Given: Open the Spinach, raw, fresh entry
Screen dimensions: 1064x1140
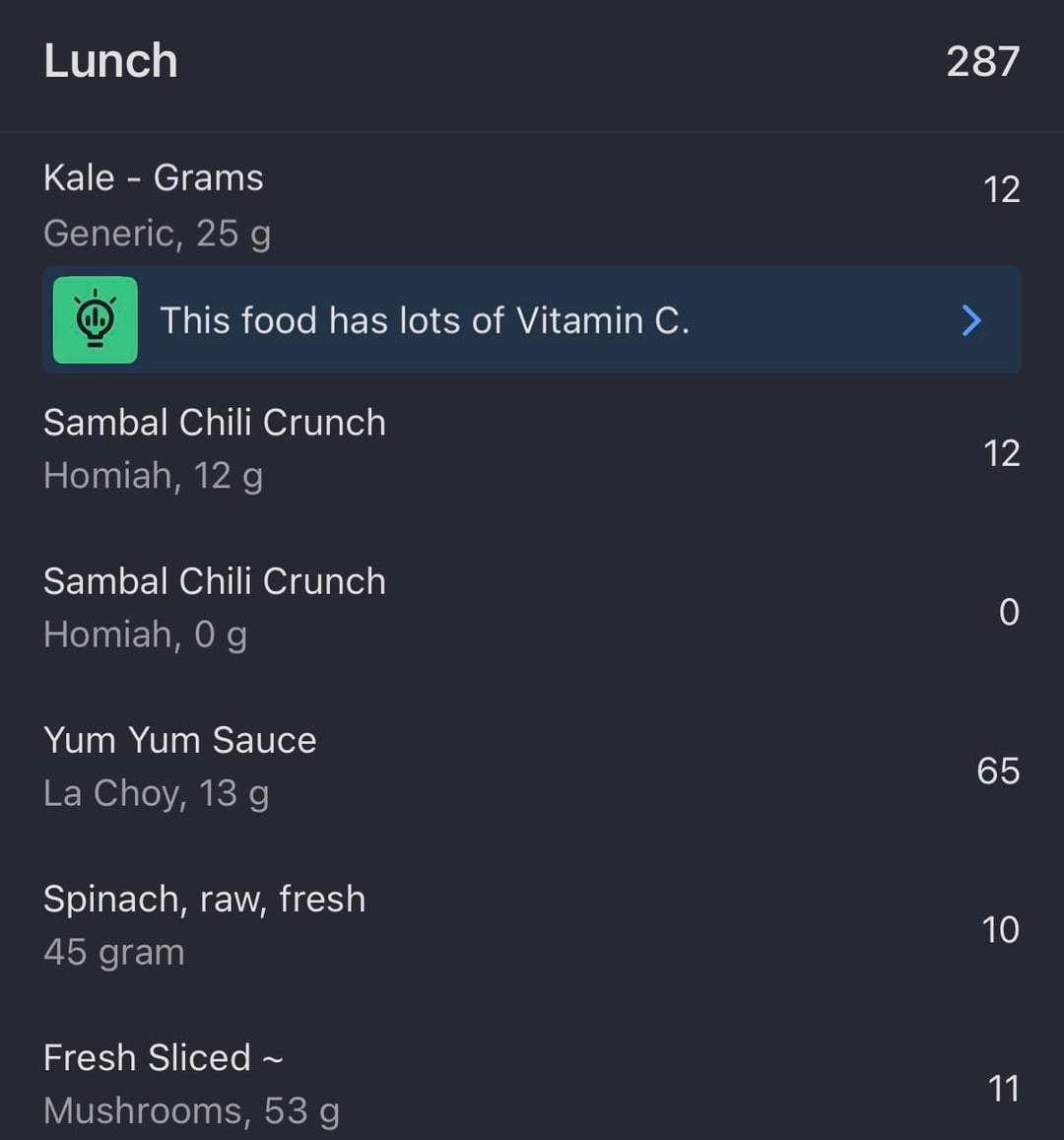Looking at the screenshot, I should click(204, 899).
